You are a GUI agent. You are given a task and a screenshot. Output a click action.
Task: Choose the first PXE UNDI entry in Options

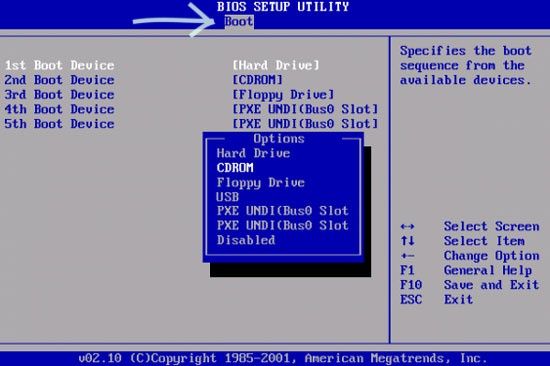[283, 211]
